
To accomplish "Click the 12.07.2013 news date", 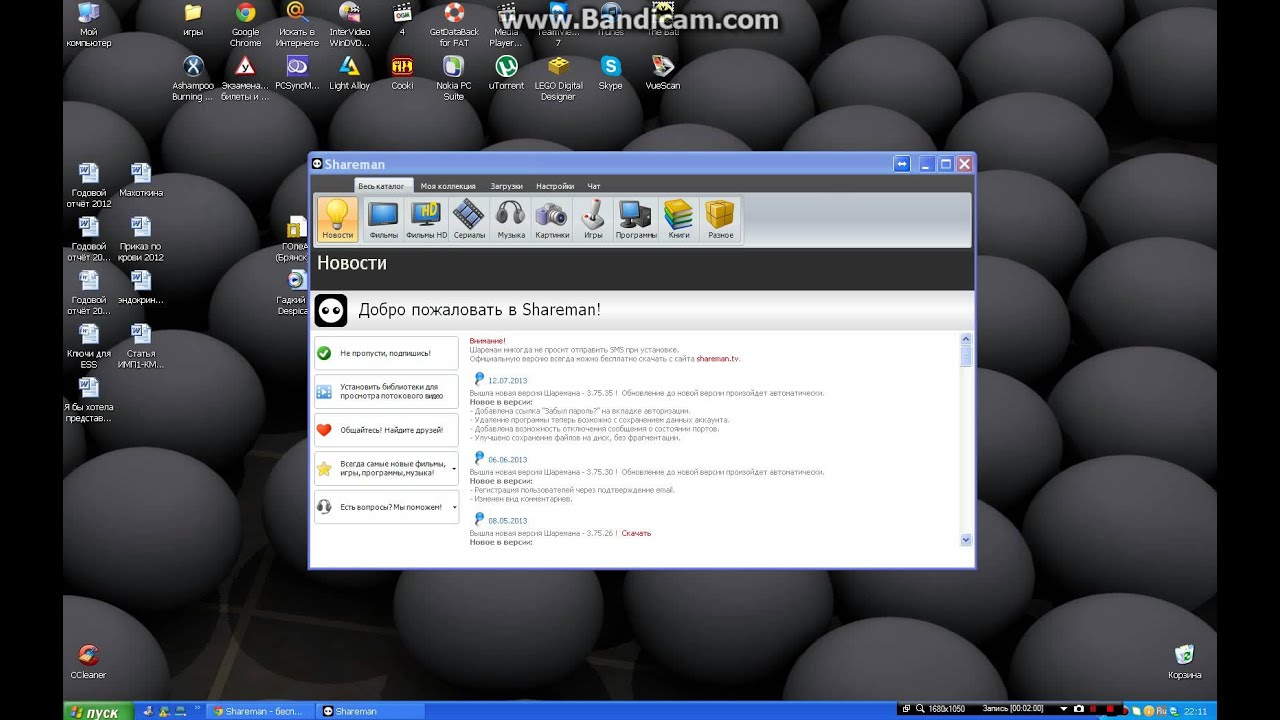I will (507, 381).
